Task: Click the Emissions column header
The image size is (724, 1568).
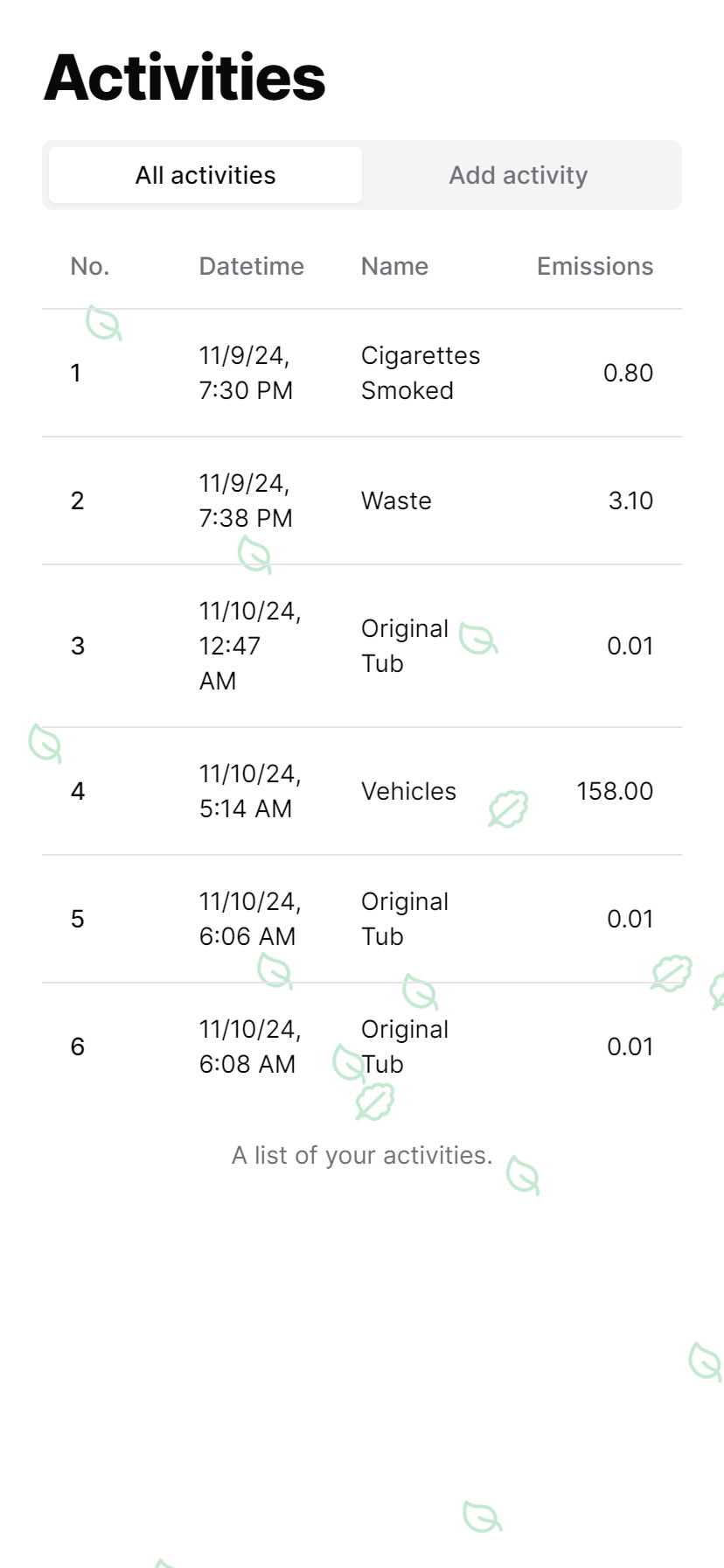Action: point(595,267)
